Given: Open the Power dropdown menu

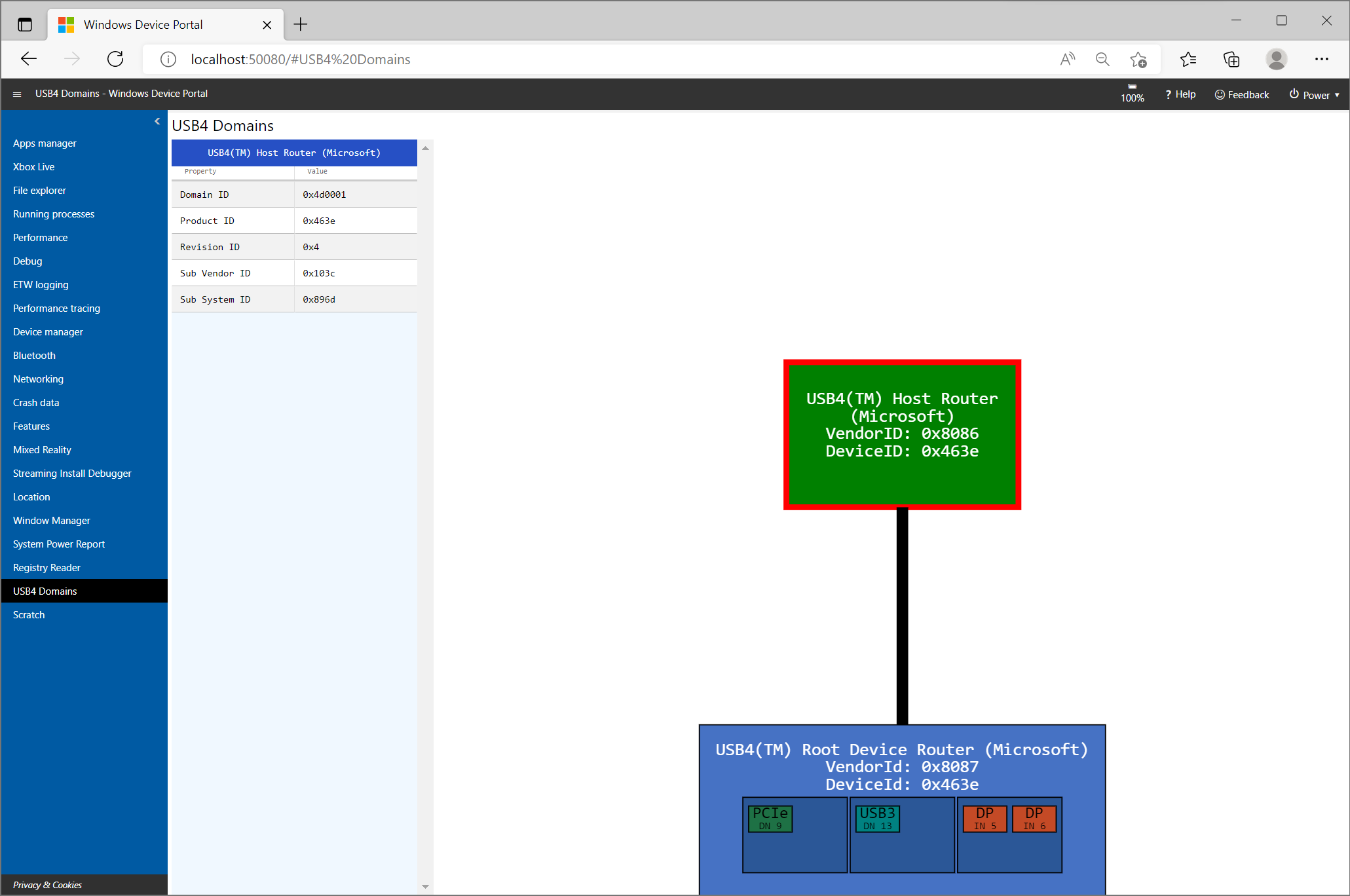Looking at the screenshot, I should coord(1314,93).
